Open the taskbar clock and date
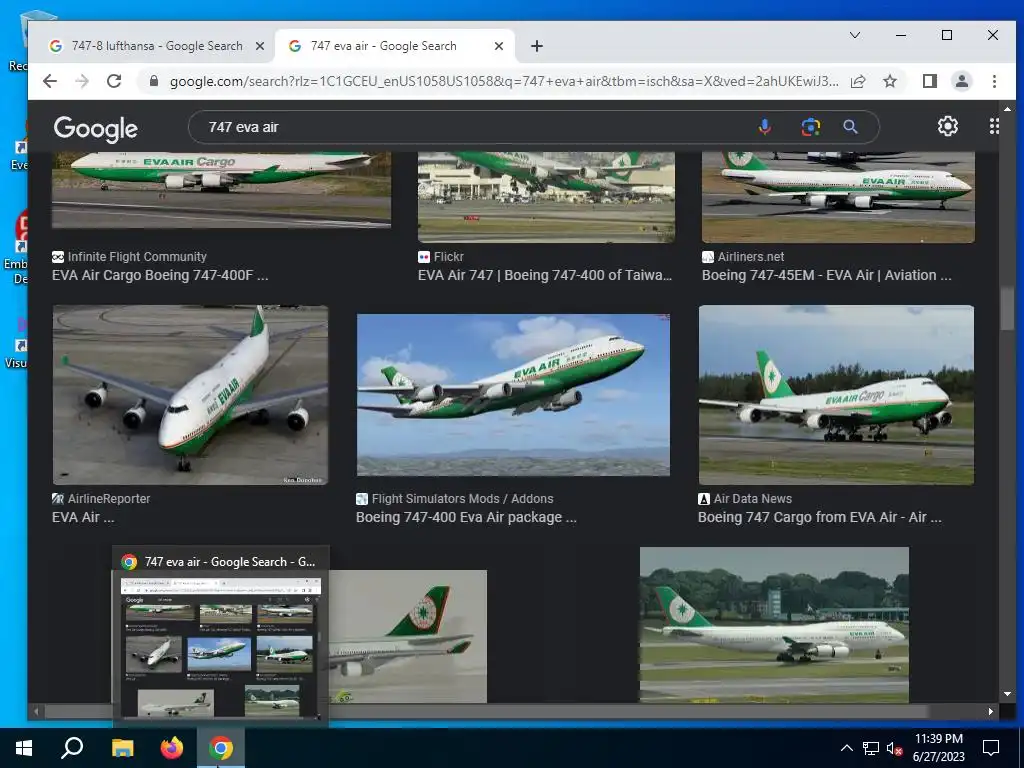 click(938, 748)
